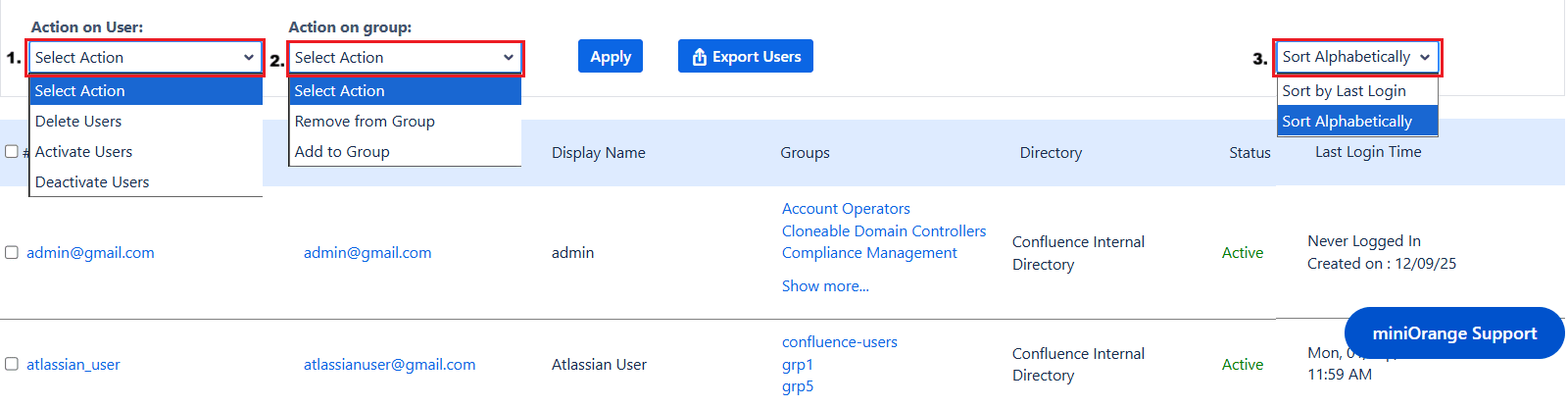Click the atlassianuser@gmail.com email link

tap(389, 365)
